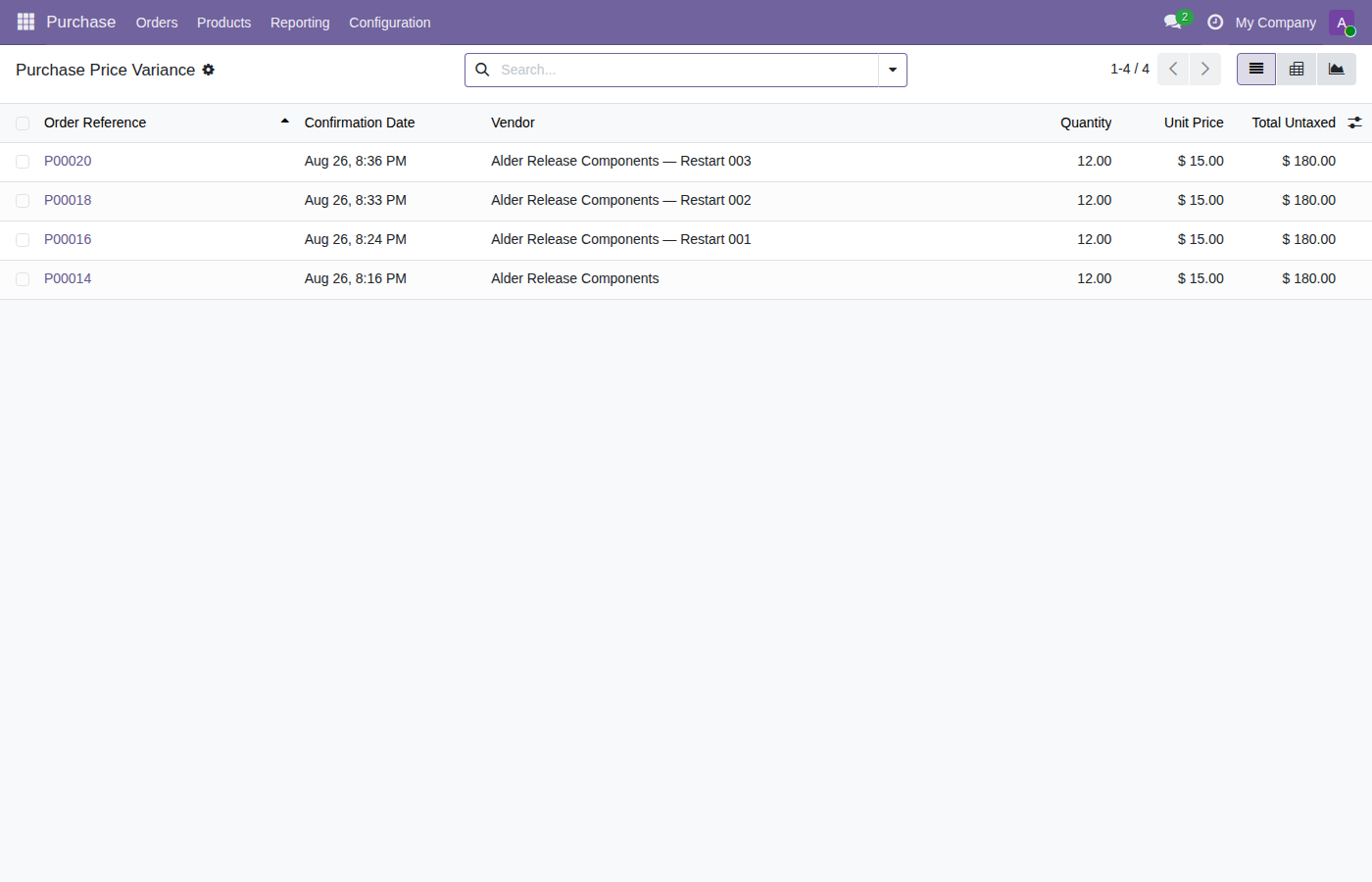Screen dimensions: 1372x882
Task: Open the Orders menu
Action: click(157, 23)
